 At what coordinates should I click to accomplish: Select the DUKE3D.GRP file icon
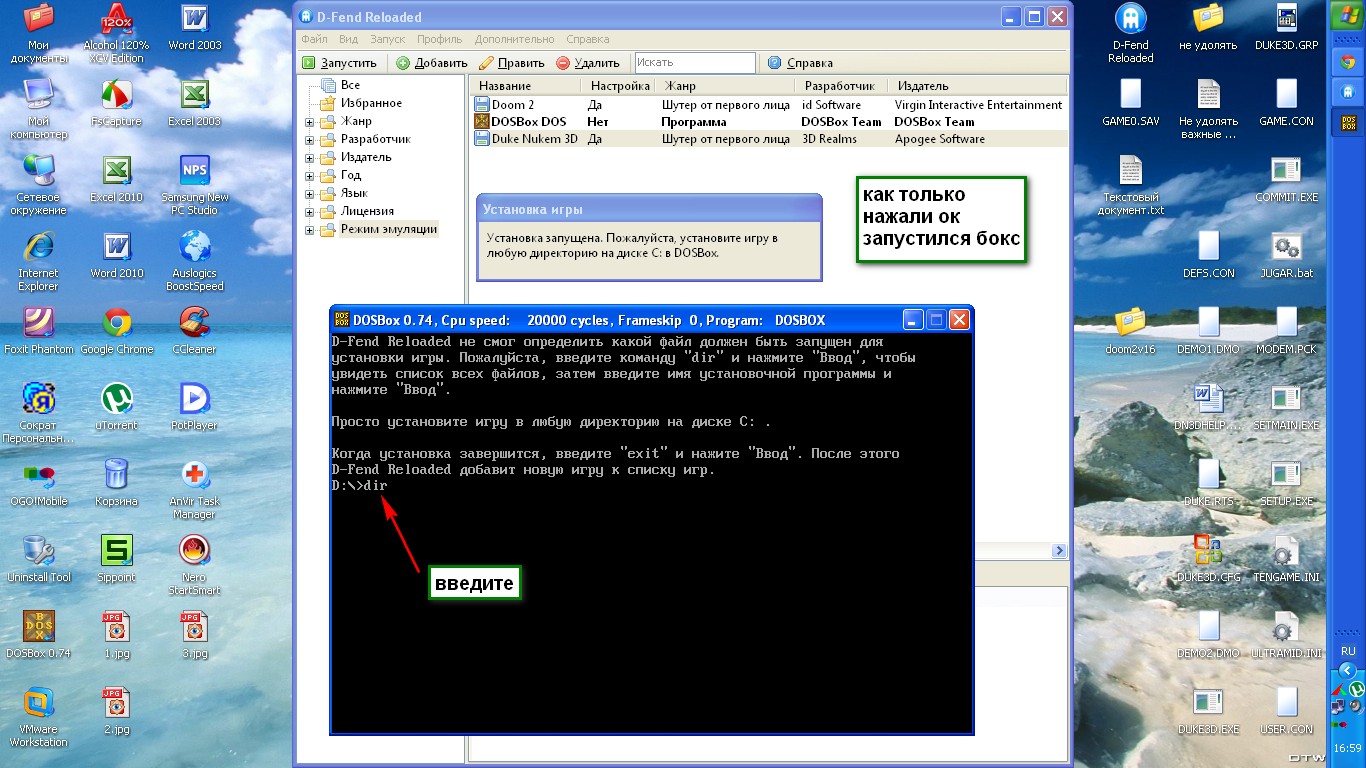click(1286, 20)
